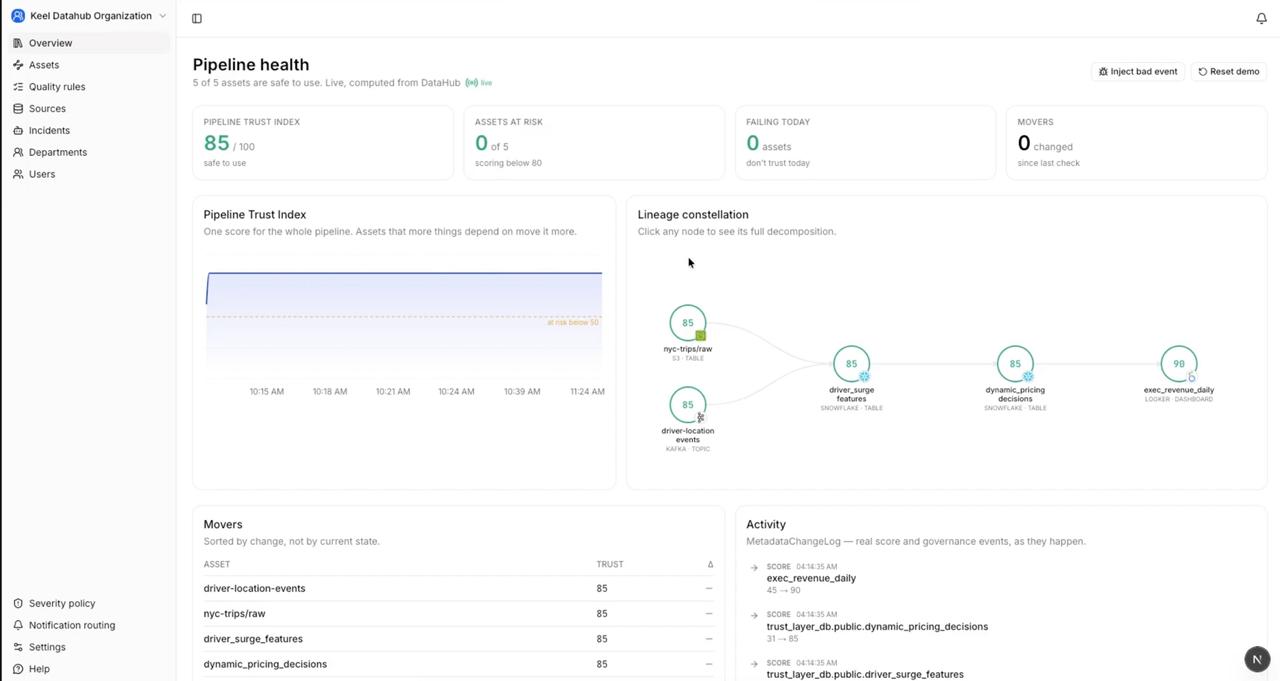Click the Users sidebar icon

tap(18, 174)
